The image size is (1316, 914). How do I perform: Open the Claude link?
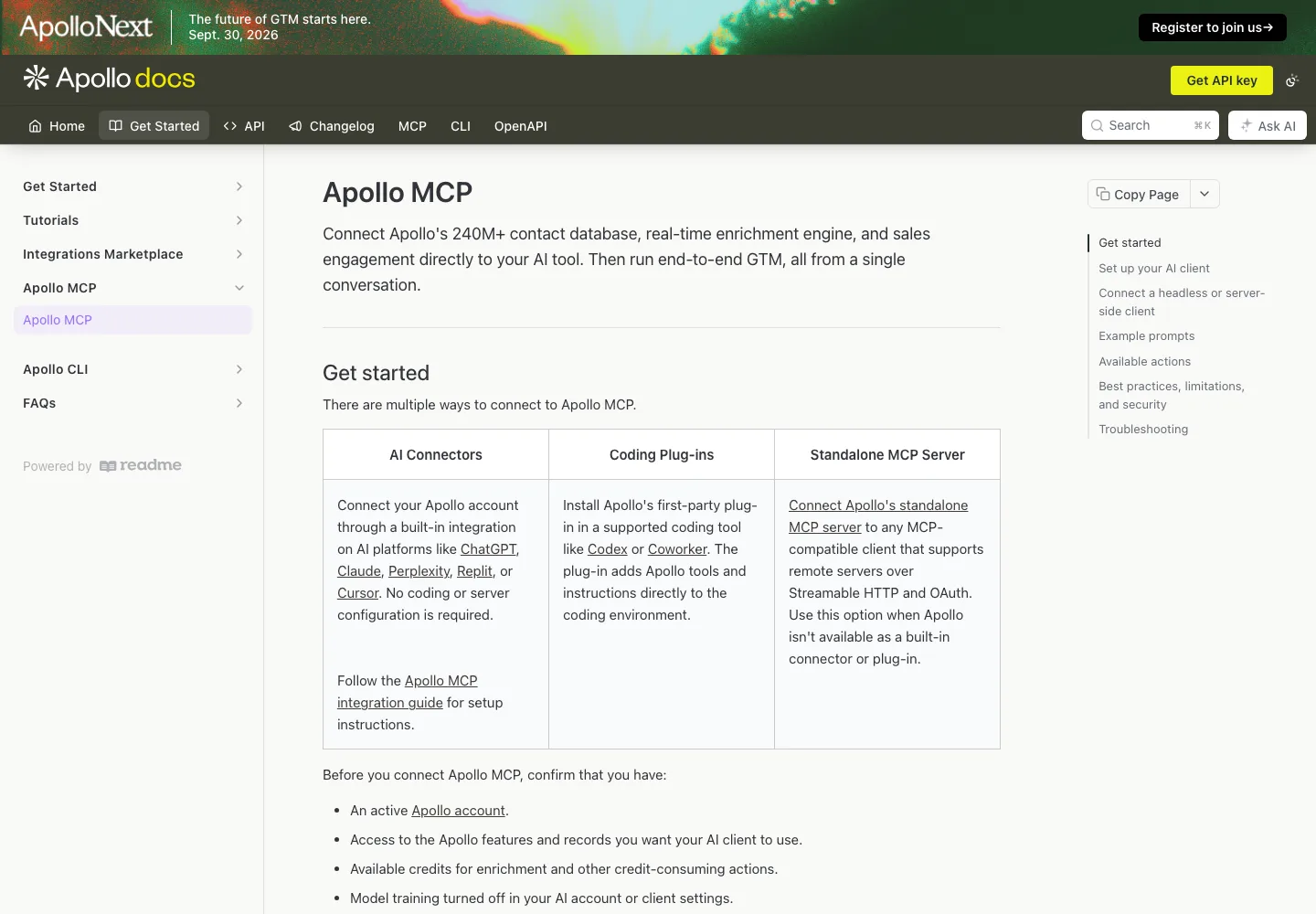tap(358, 571)
